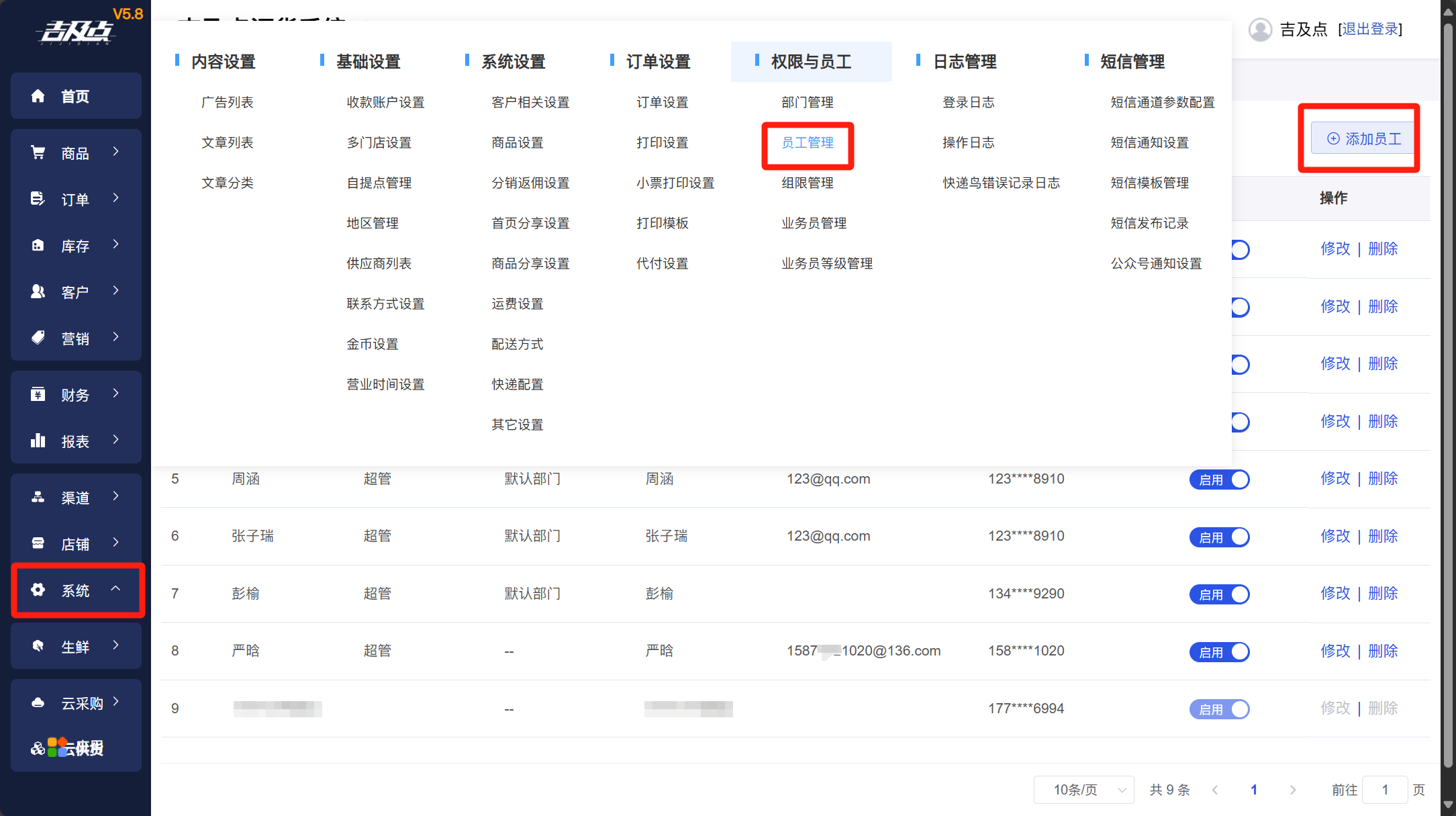Viewport: 1456px width, 816px height.
Task: Click the 报表 bar chart icon
Action: (38, 441)
